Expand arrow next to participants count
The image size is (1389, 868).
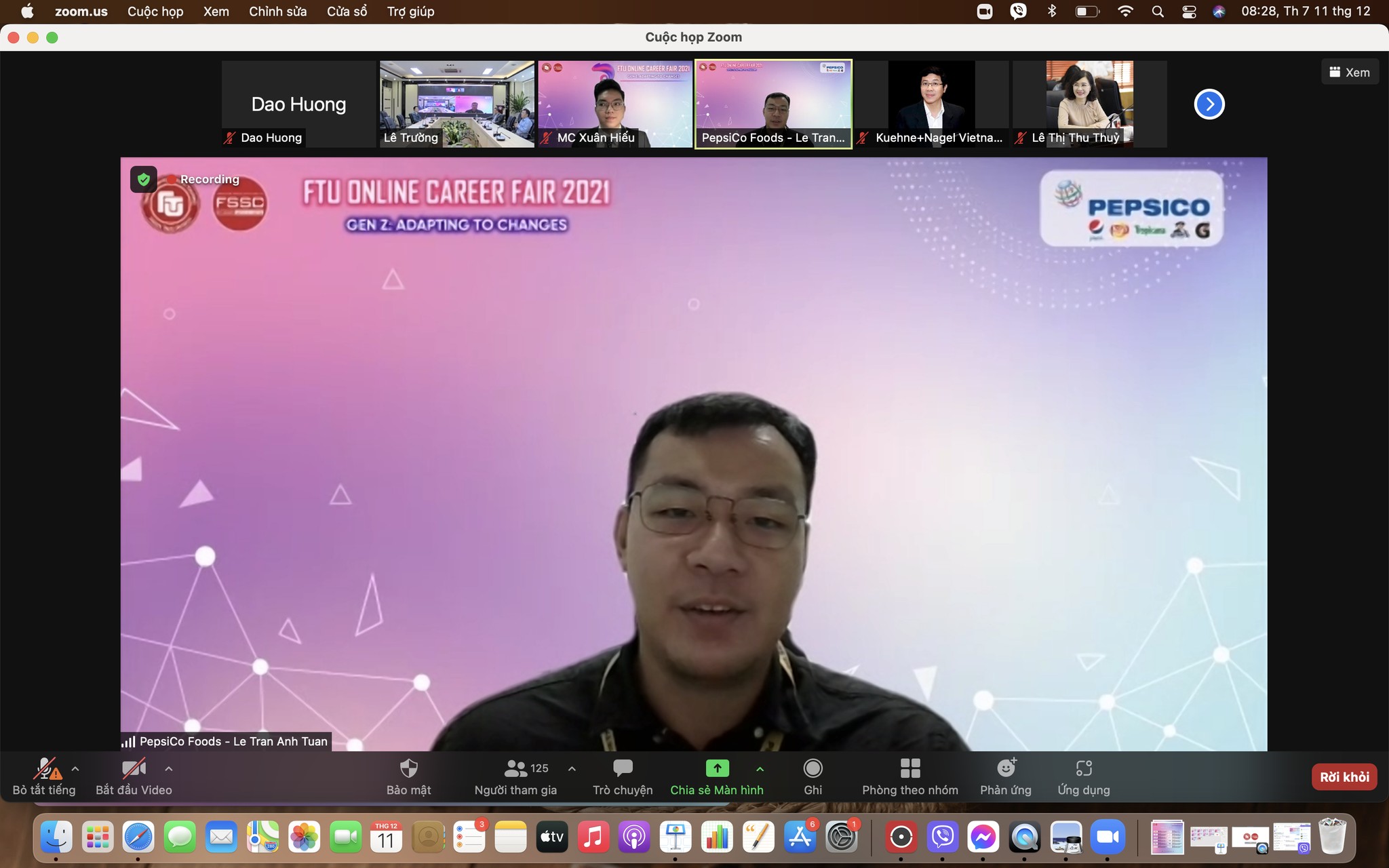pos(572,769)
